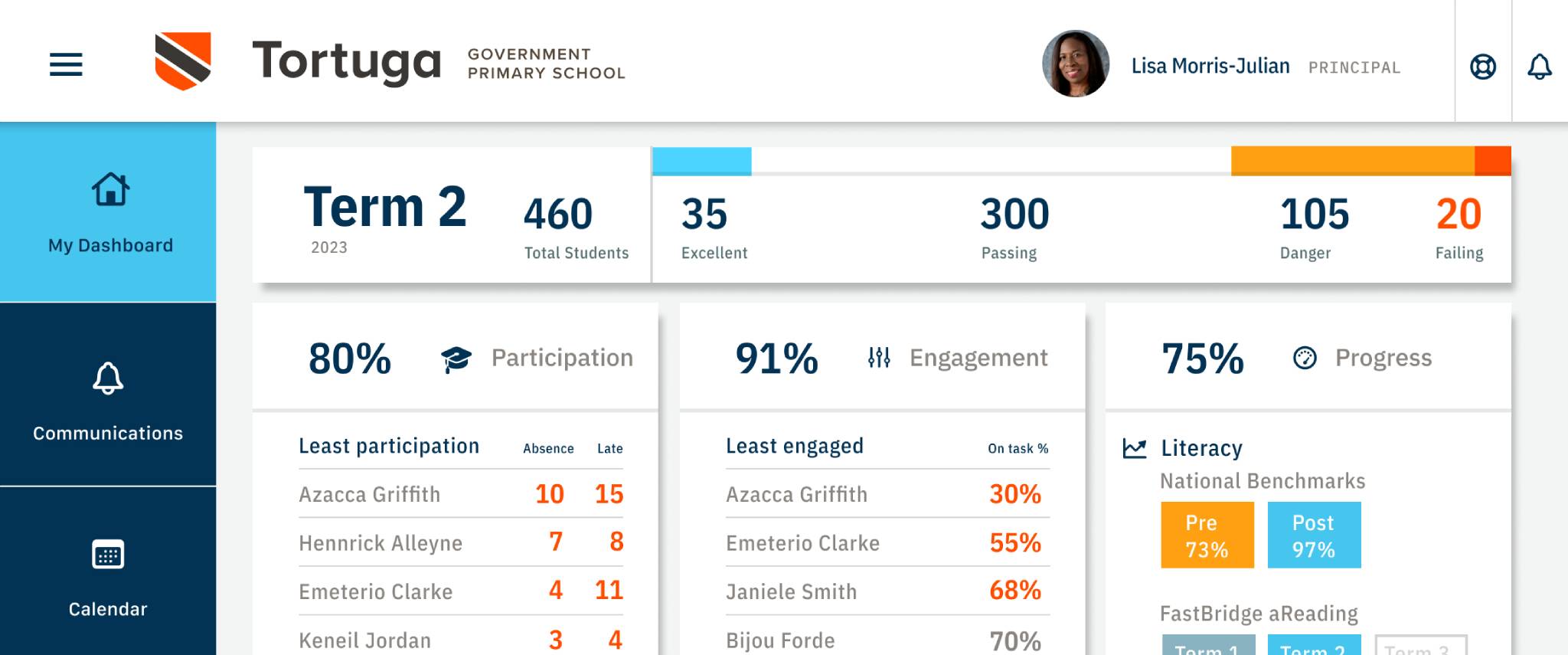
Task: Click the Pre 73% benchmark tile
Action: pyautogui.click(x=1207, y=535)
